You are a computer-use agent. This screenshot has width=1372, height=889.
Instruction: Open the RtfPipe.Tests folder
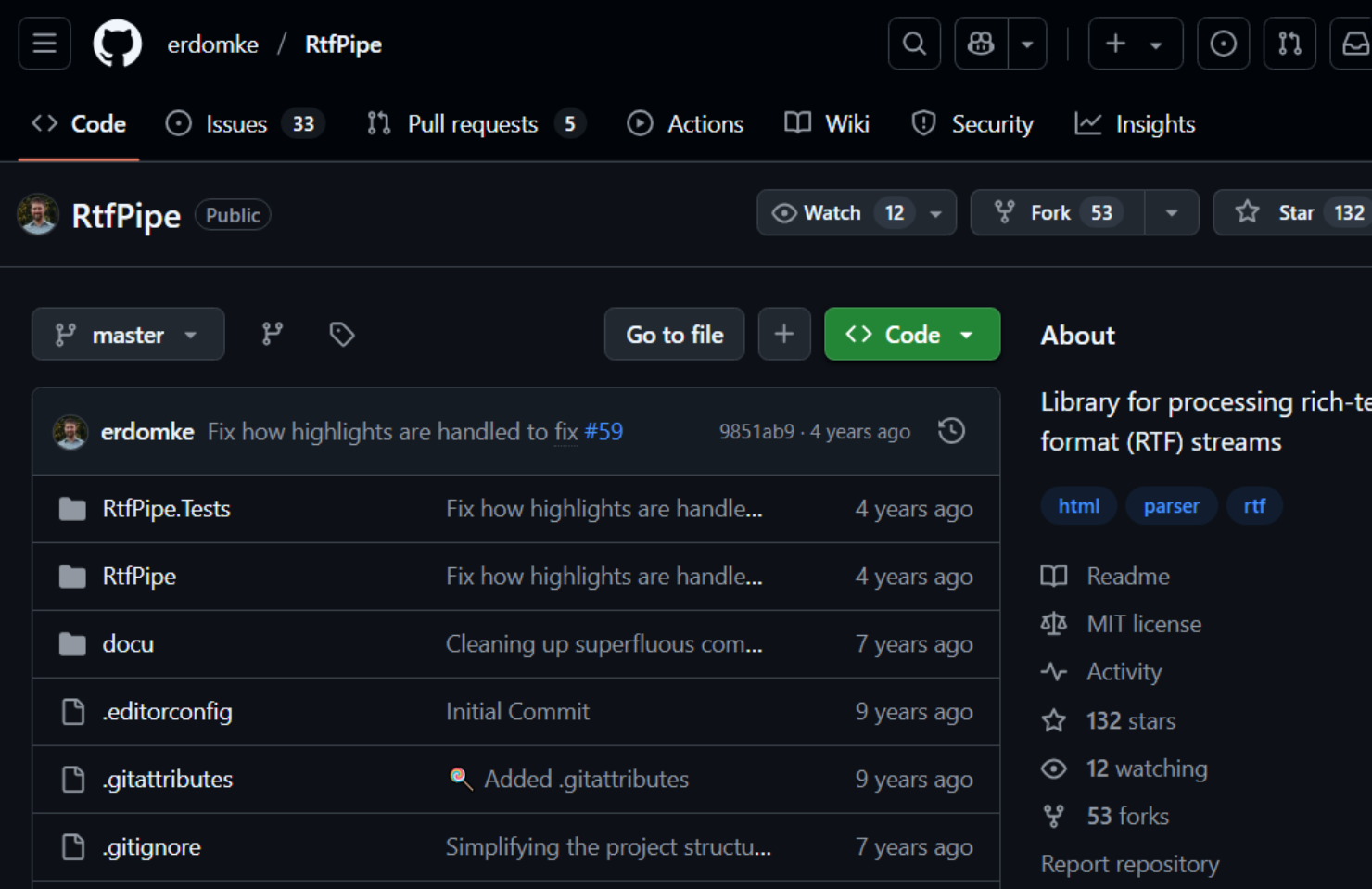pyautogui.click(x=166, y=508)
